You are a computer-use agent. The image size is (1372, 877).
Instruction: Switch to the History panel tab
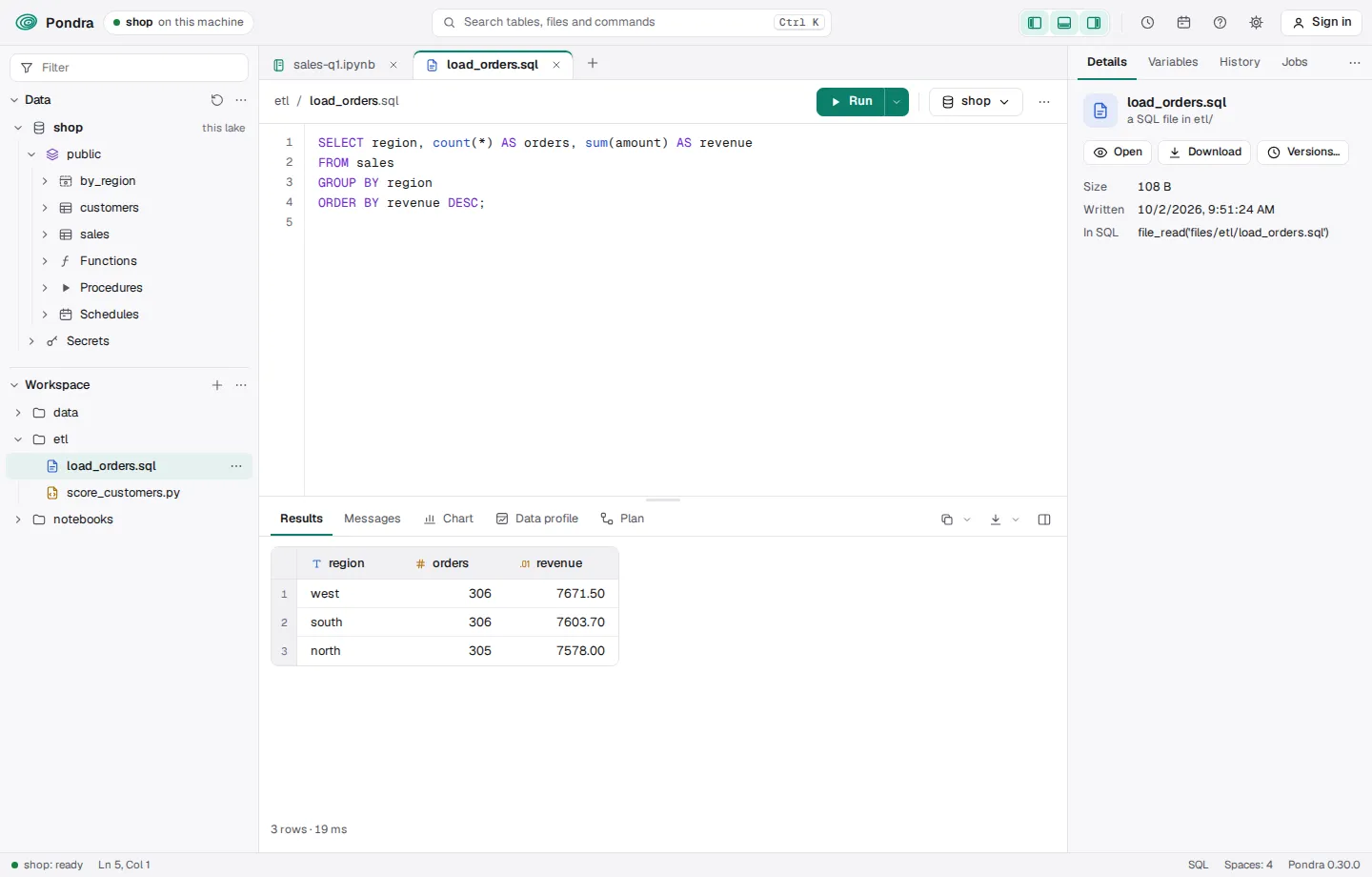1240,62
